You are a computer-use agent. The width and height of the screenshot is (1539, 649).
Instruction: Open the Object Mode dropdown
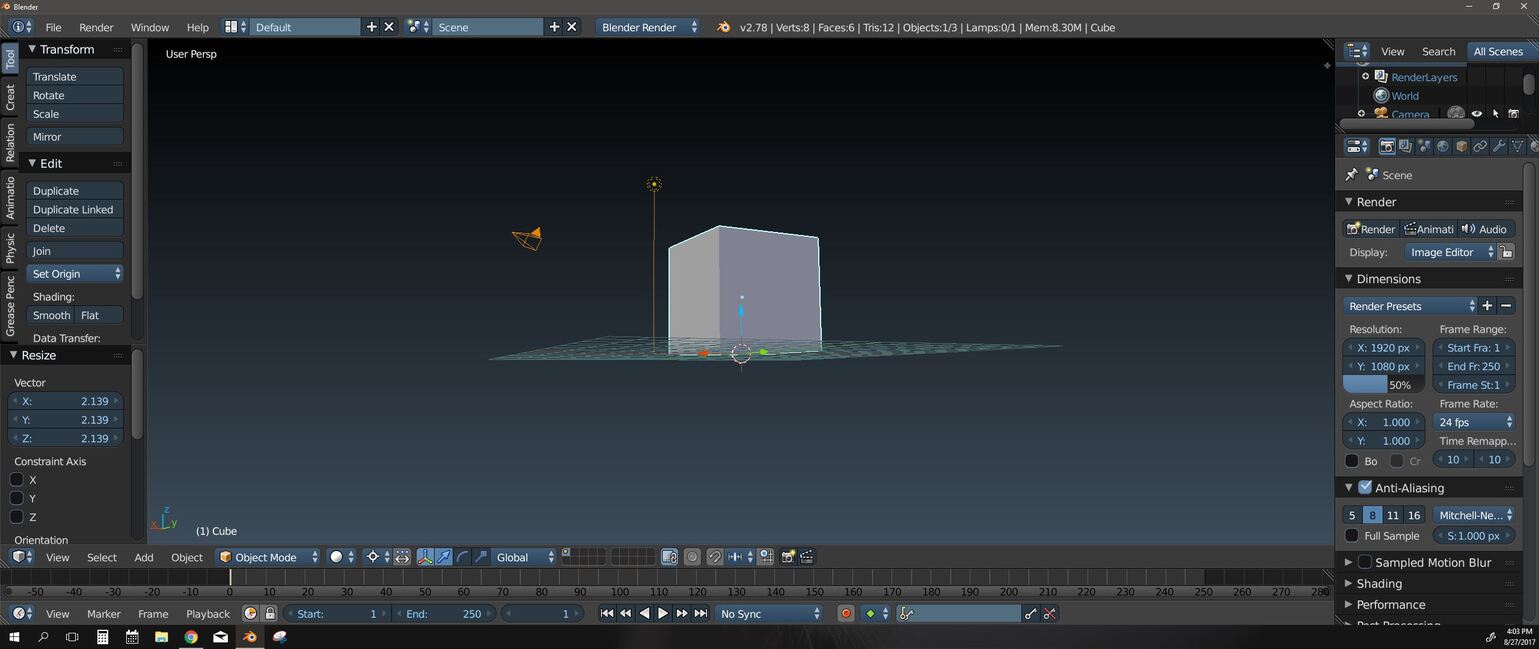tap(265, 557)
